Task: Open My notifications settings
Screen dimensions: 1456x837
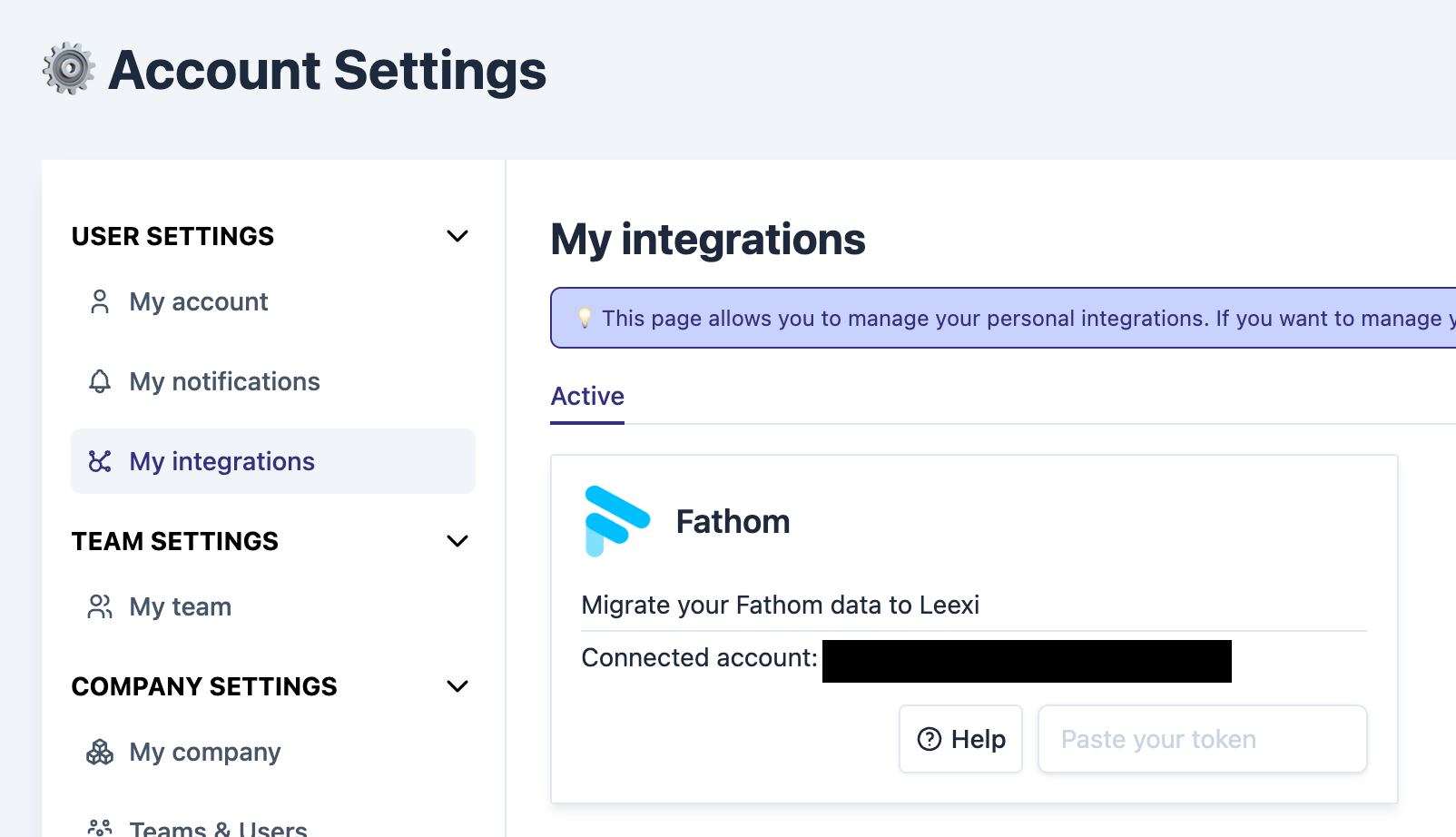Action: click(272, 381)
